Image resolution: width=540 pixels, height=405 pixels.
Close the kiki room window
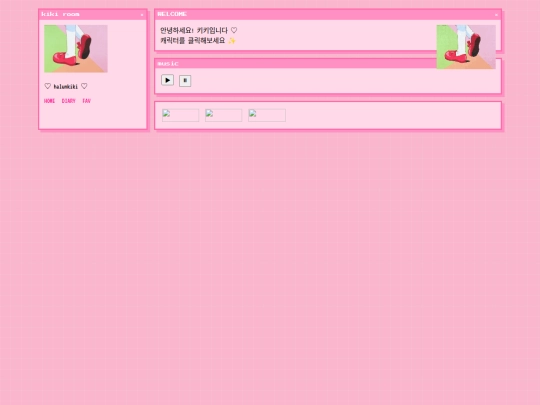click(142, 15)
